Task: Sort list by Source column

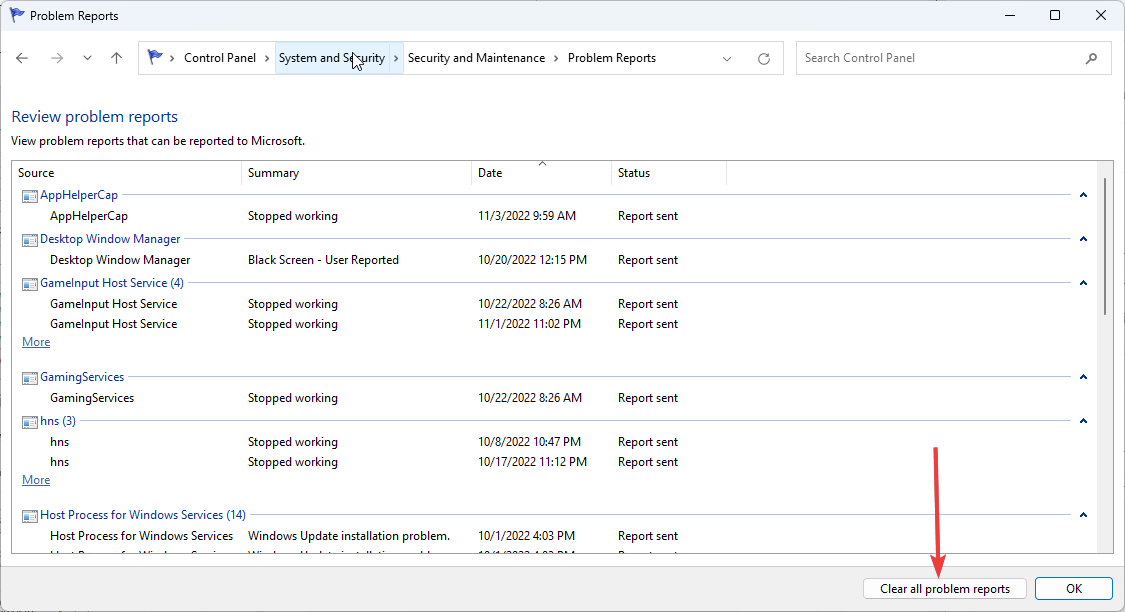Action: pos(126,173)
